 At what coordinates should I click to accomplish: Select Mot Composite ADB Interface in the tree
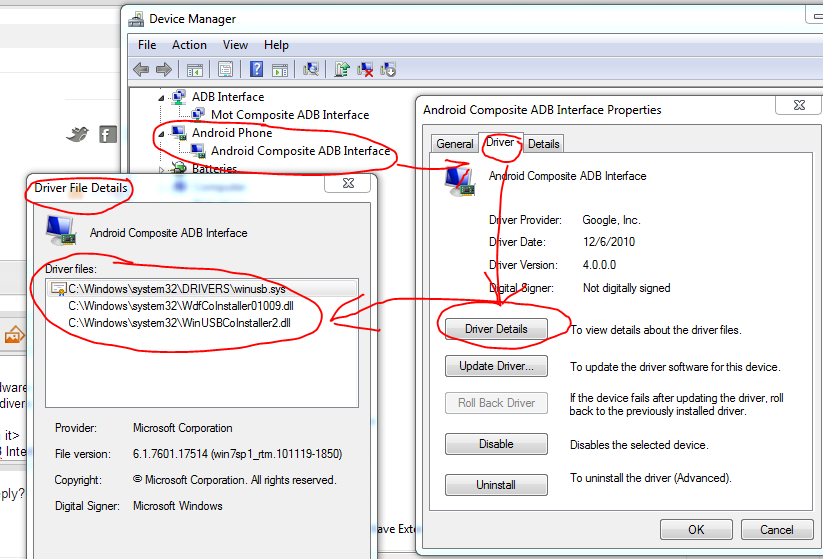[290, 114]
